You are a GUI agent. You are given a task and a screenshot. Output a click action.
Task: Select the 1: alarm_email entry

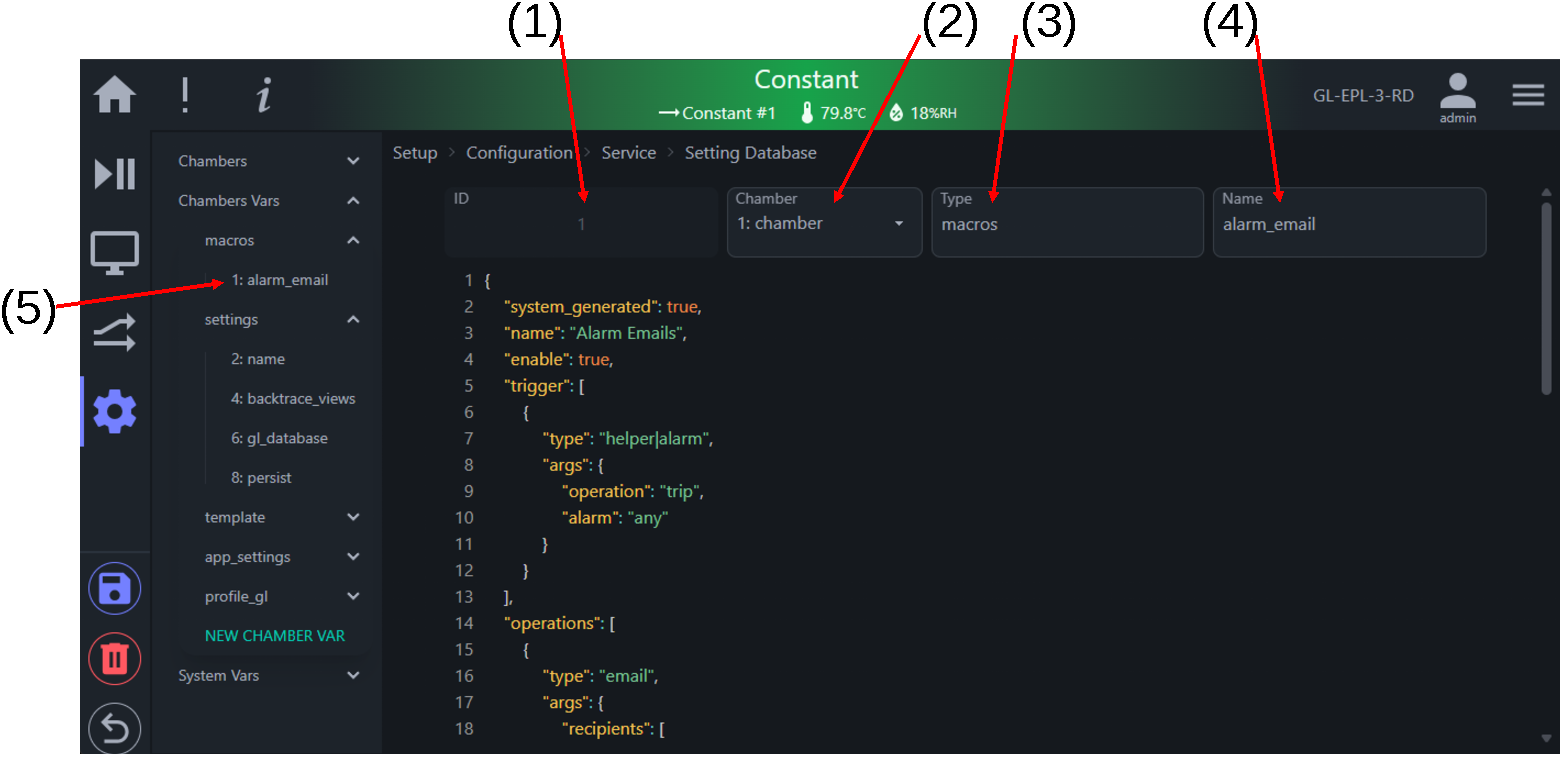point(280,280)
